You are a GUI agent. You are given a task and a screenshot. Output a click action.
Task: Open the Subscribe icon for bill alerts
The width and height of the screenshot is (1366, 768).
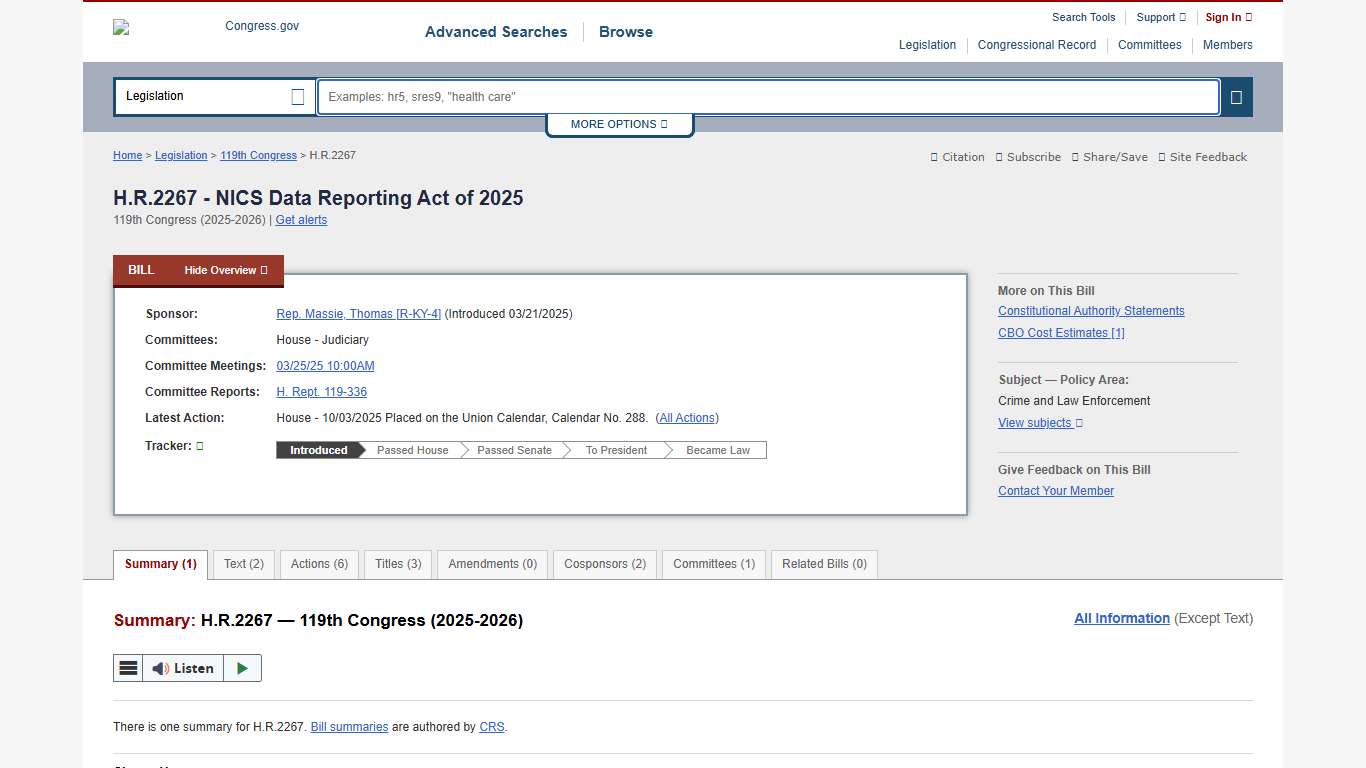1029,157
